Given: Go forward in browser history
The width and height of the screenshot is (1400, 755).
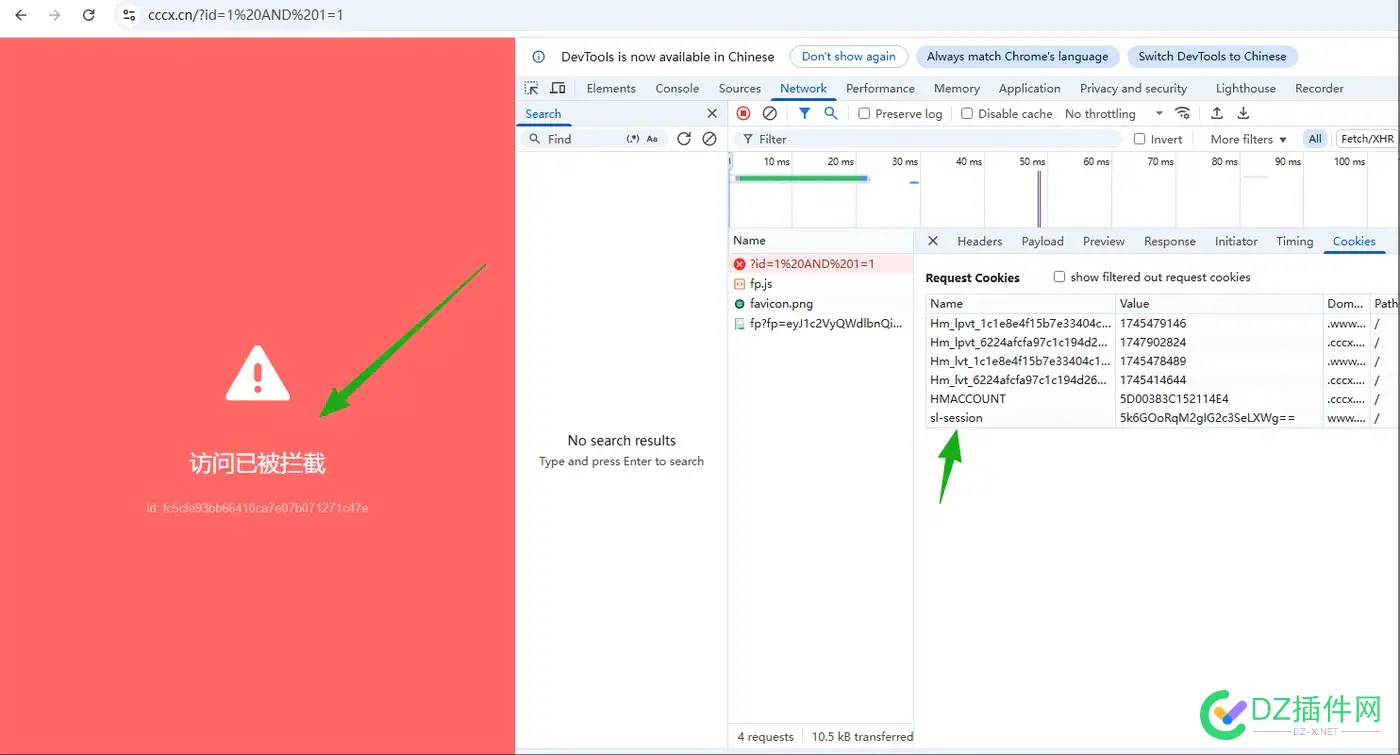Looking at the screenshot, I should click(55, 15).
